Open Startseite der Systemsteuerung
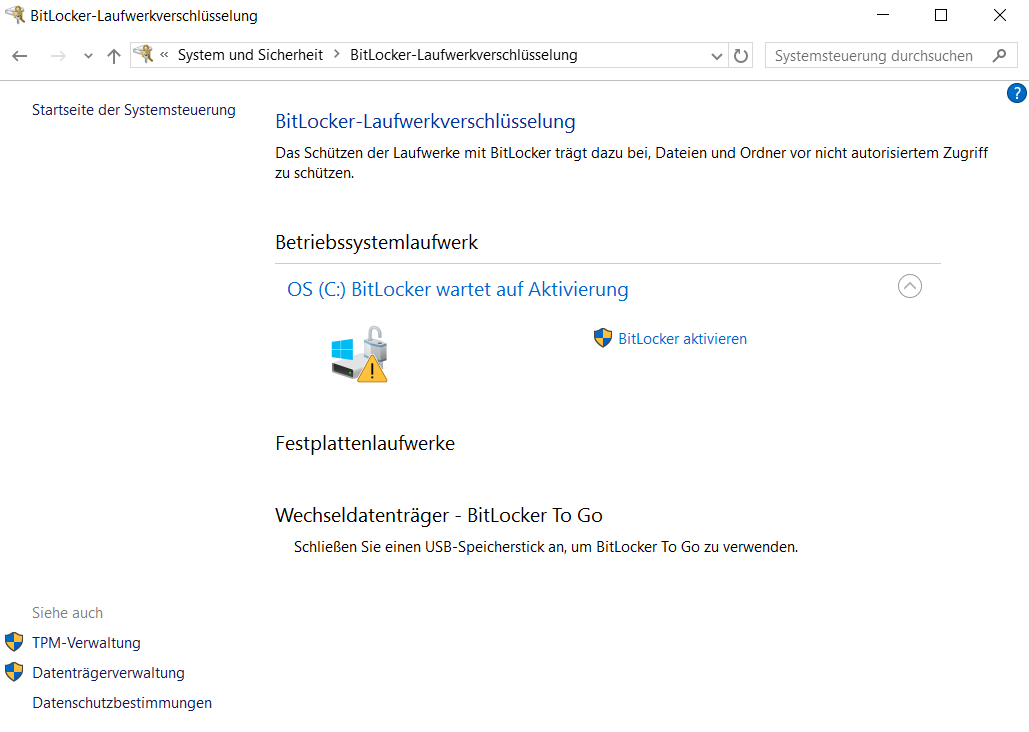Image resolution: width=1029 pixels, height=732 pixels. (134, 110)
